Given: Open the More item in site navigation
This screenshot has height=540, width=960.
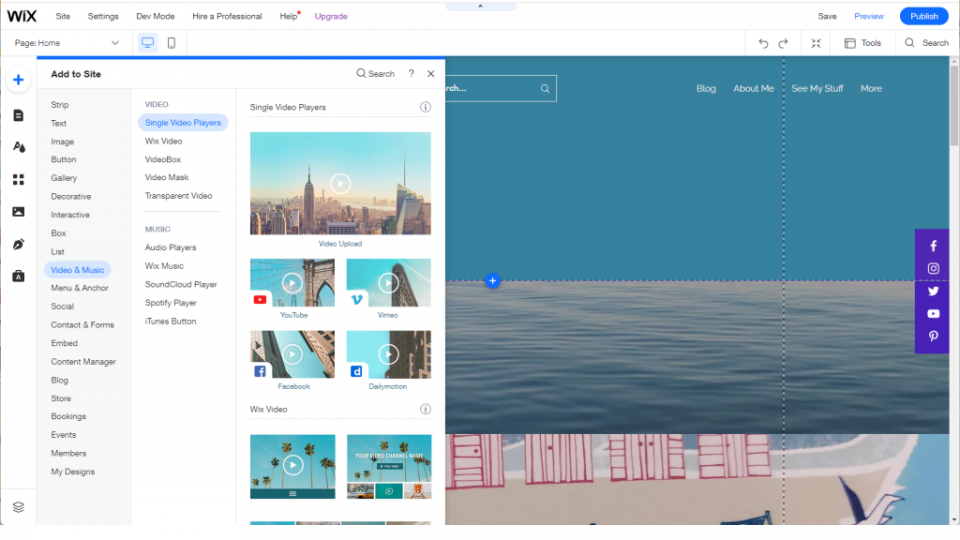Looking at the screenshot, I should [871, 89].
